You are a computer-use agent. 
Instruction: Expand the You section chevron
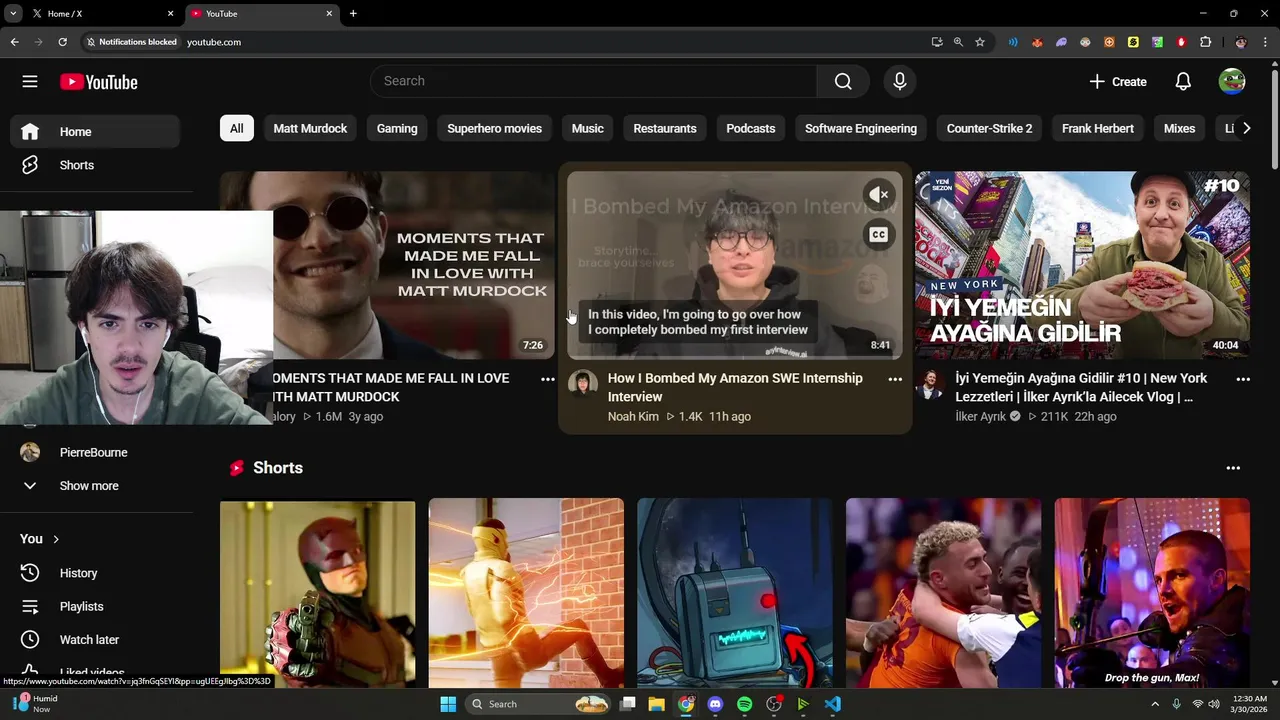coord(56,539)
